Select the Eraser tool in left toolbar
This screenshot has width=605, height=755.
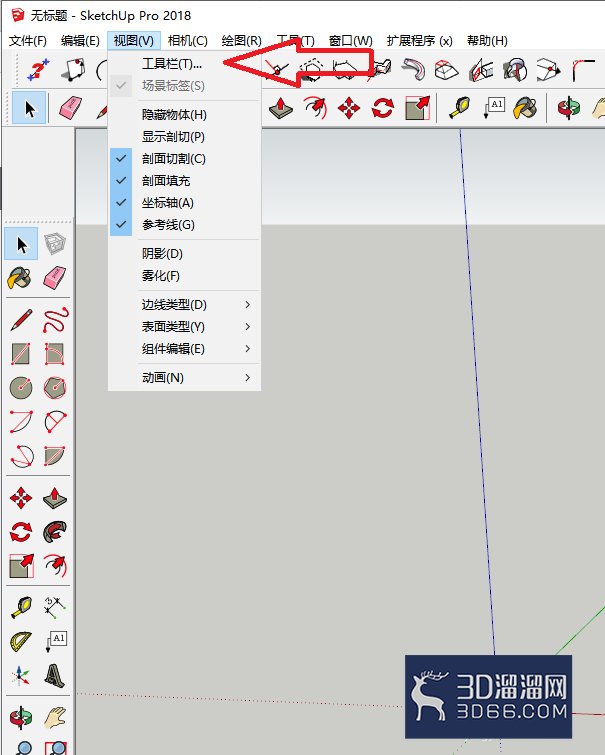(x=54, y=278)
